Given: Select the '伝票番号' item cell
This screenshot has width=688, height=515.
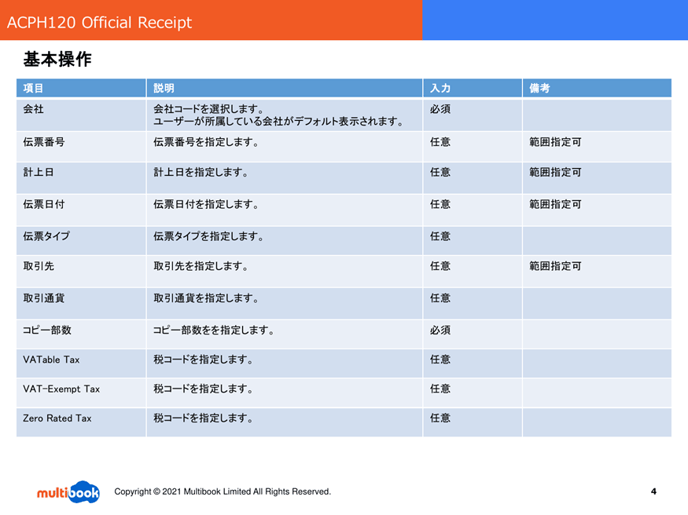Looking at the screenshot, I should click(81, 147).
